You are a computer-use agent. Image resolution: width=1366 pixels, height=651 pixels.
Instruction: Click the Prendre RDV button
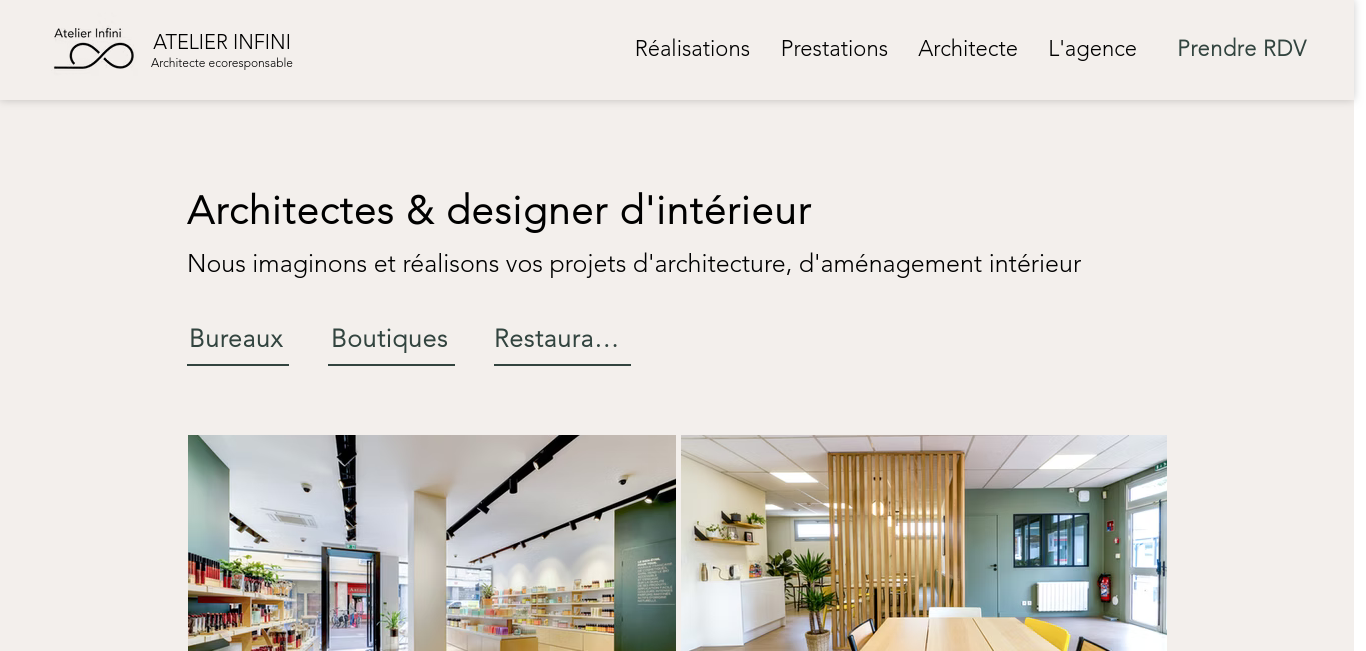coord(1242,48)
